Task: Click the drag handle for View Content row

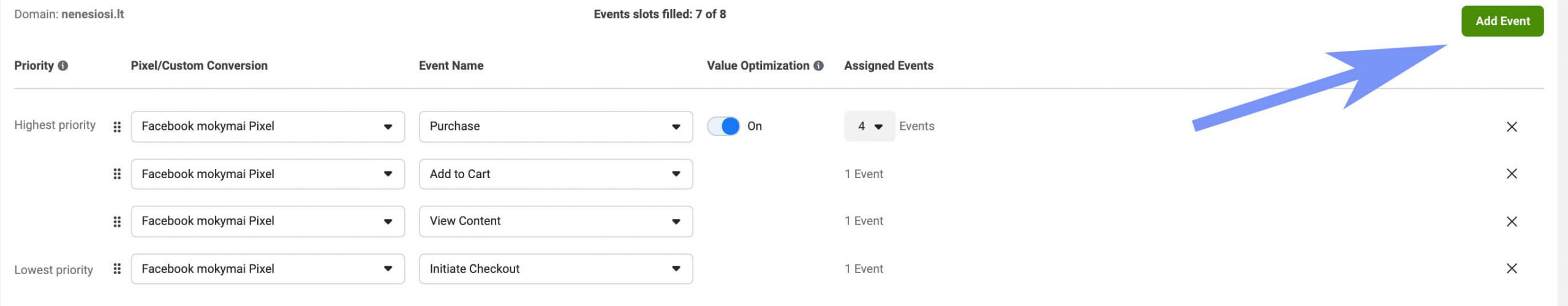Action: (117, 222)
